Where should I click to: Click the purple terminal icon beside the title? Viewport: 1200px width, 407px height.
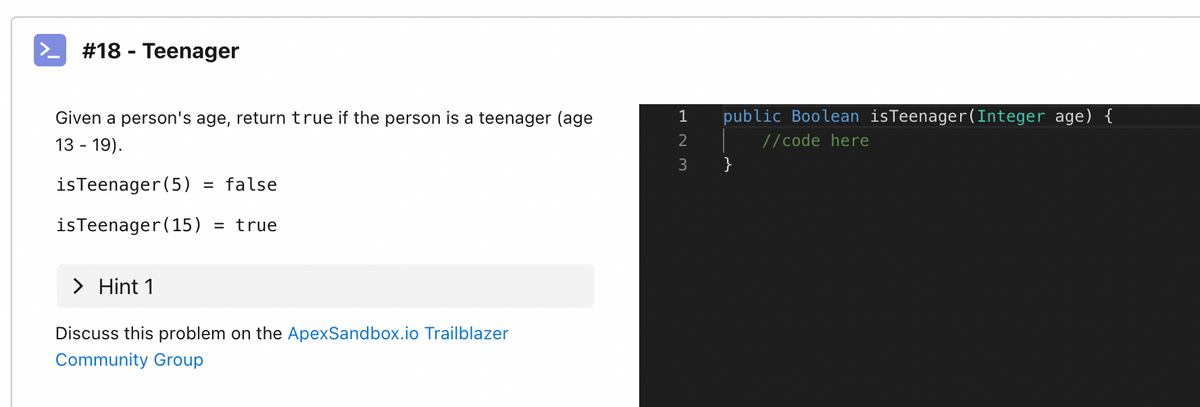[49, 51]
